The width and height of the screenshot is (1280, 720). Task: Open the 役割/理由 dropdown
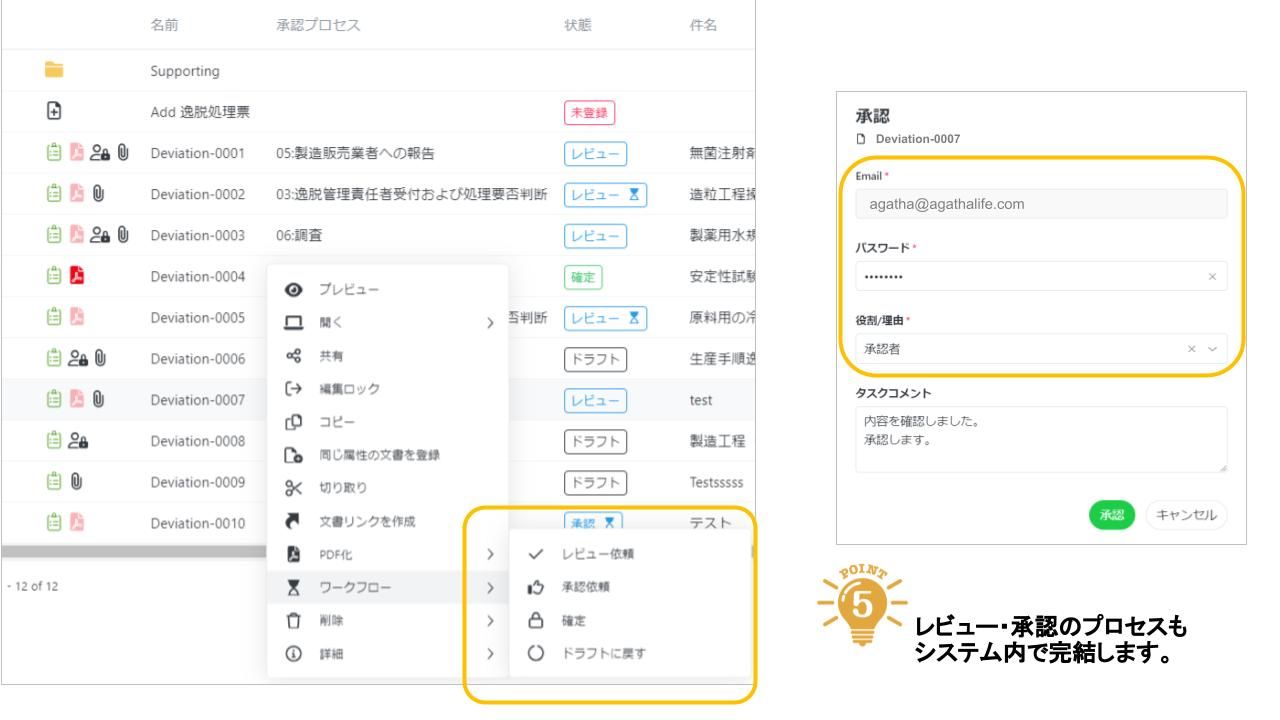pyautogui.click(x=1214, y=349)
